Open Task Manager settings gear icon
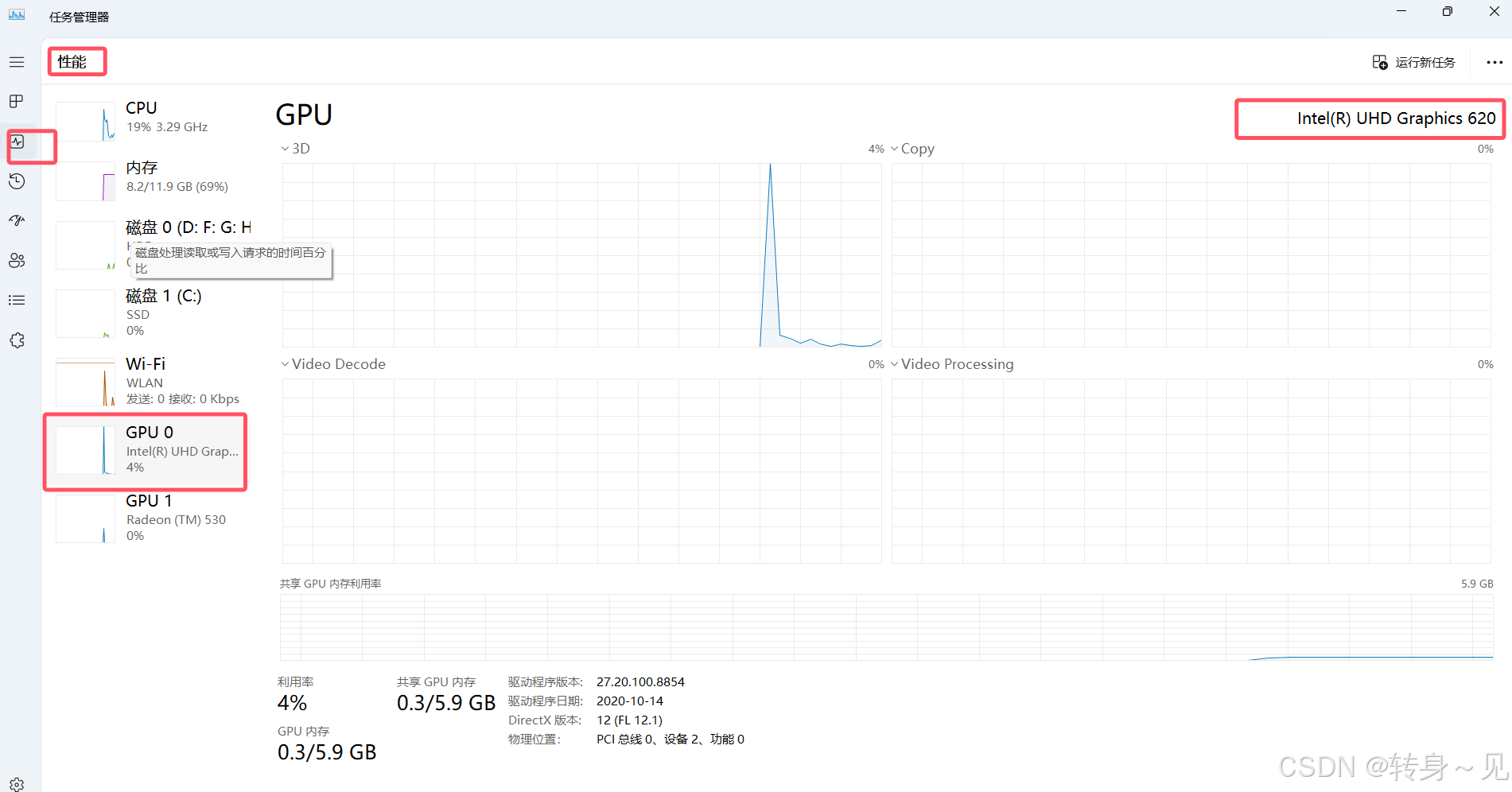Viewport: 1512px width, 792px height. click(x=17, y=784)
